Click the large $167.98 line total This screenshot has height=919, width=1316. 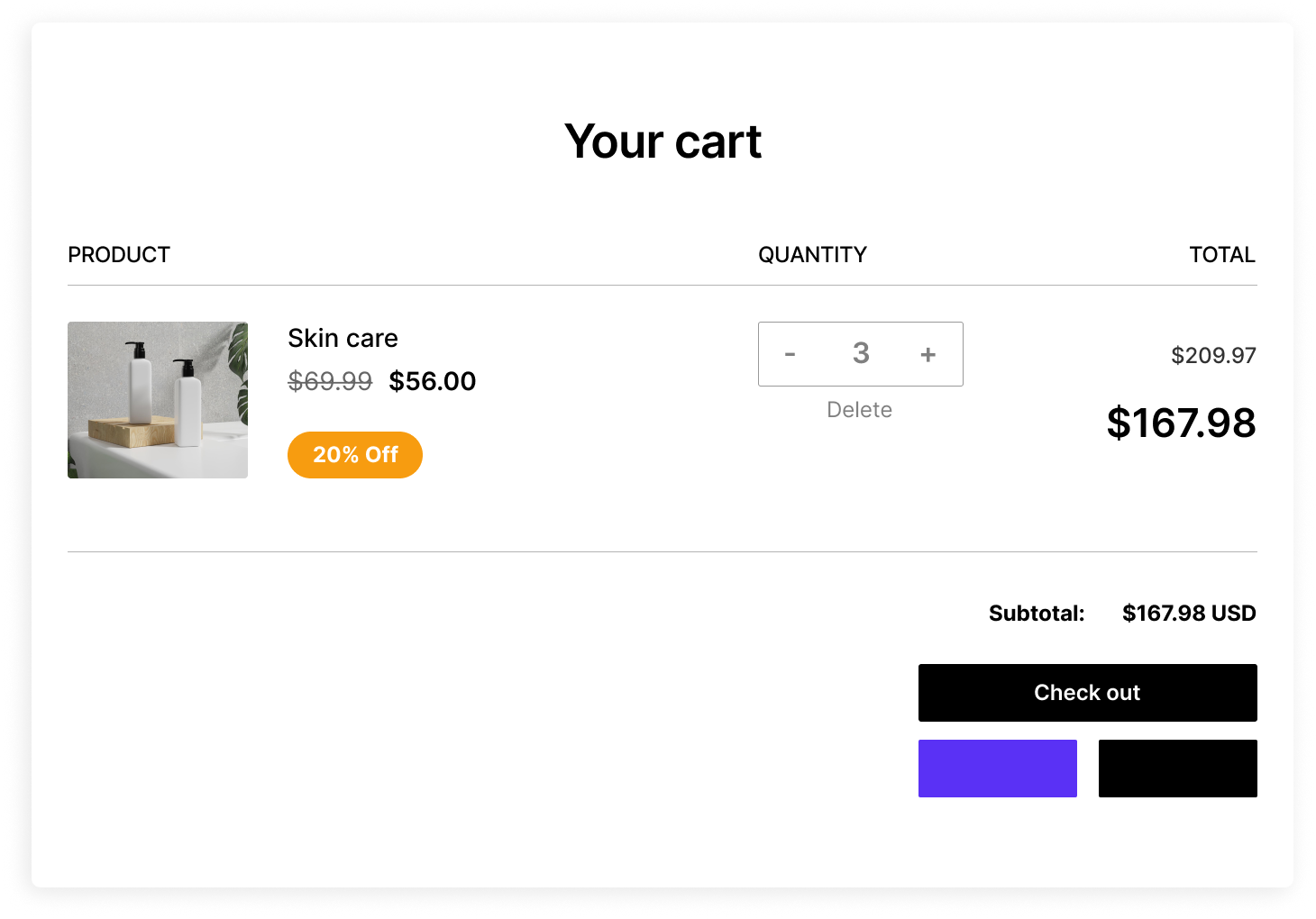(1181, 423)
